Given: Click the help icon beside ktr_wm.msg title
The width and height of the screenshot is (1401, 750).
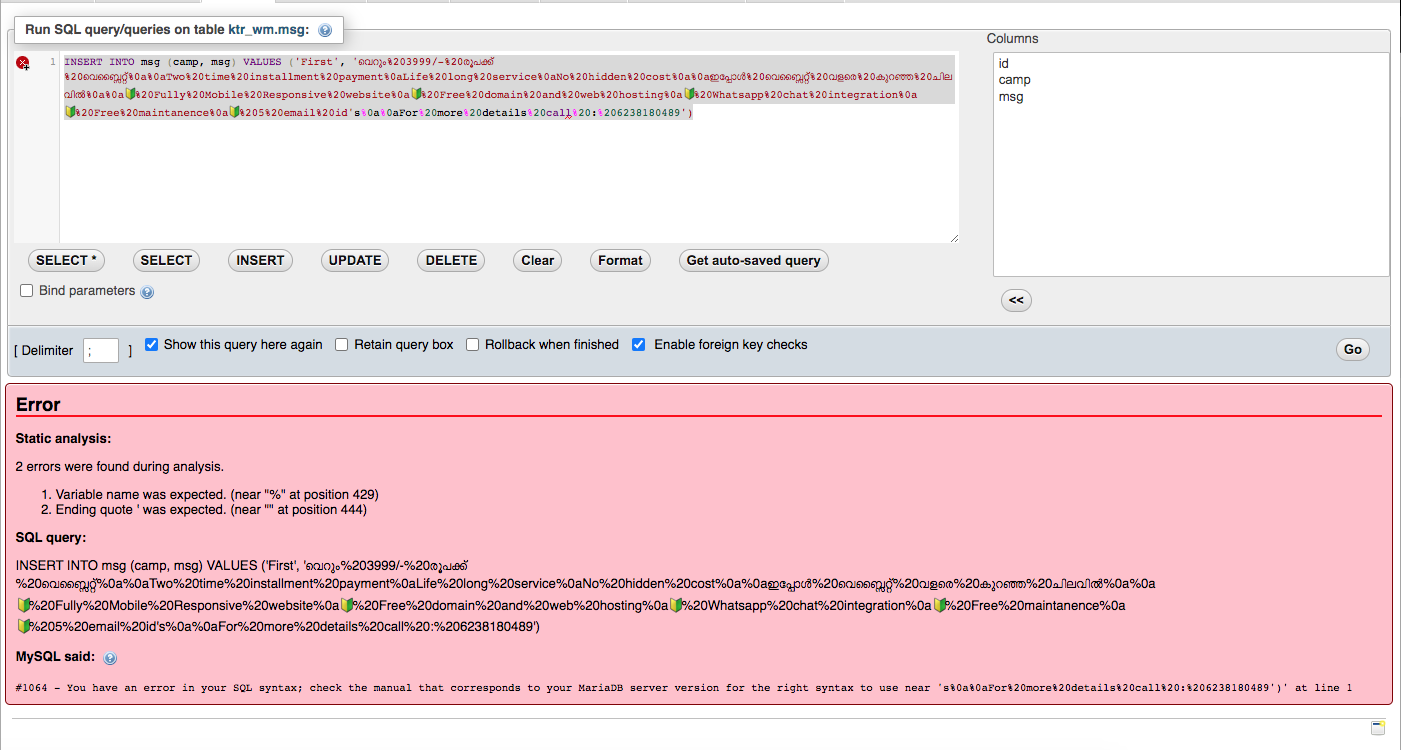Looking at the screenshot, I should pyautogui.click(x=324, y=30).
